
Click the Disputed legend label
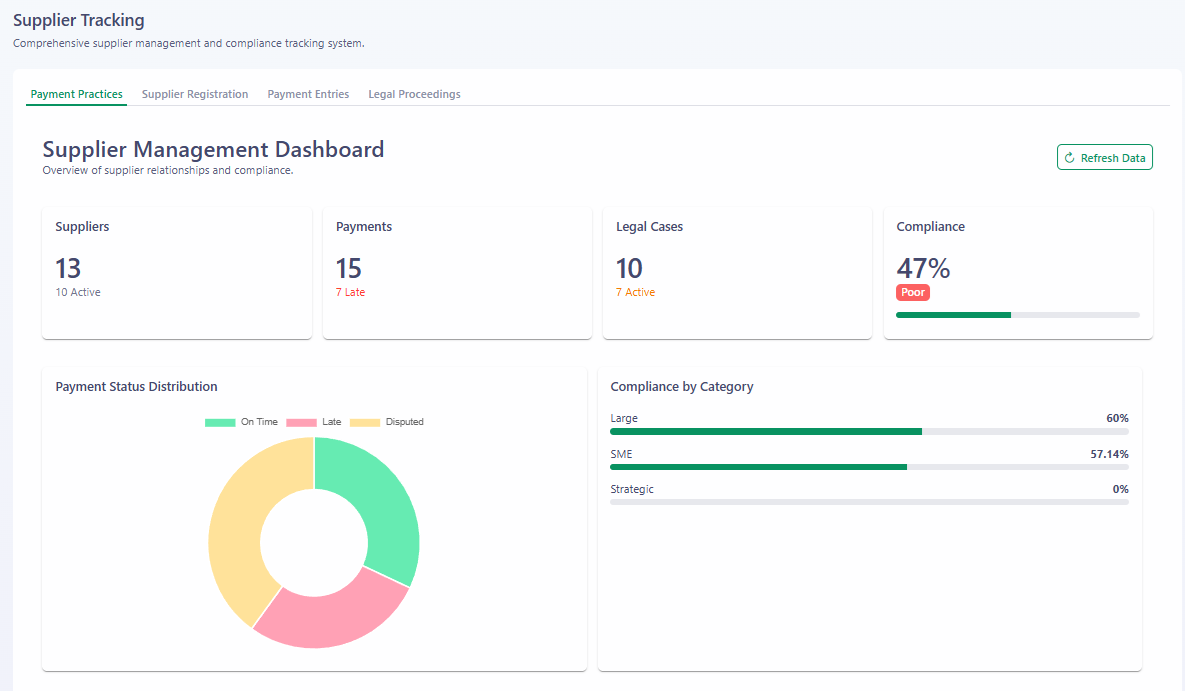point(404,422)
